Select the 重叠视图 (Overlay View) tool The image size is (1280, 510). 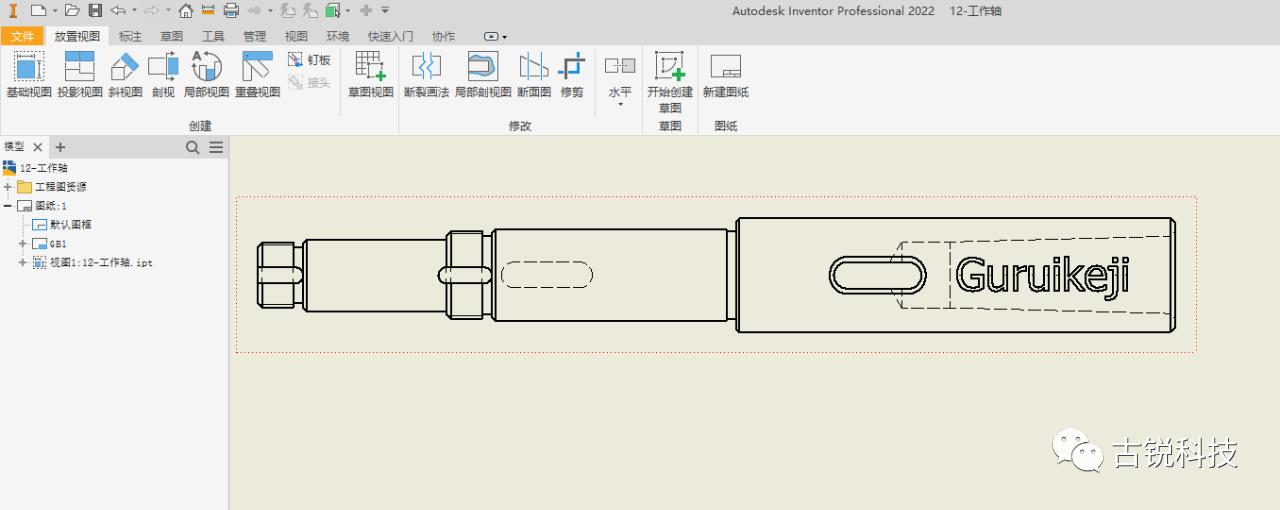pyautogui.click(x=257, y=75)
